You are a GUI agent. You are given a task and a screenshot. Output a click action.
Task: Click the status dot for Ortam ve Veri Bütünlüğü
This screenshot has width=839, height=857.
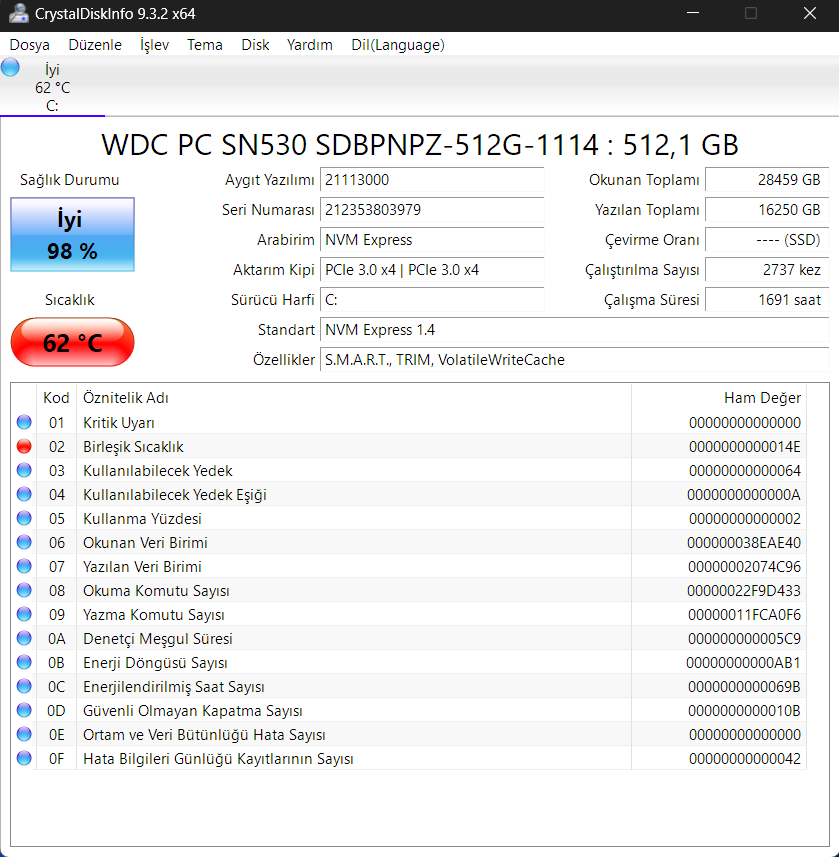(x=24, y=735)
